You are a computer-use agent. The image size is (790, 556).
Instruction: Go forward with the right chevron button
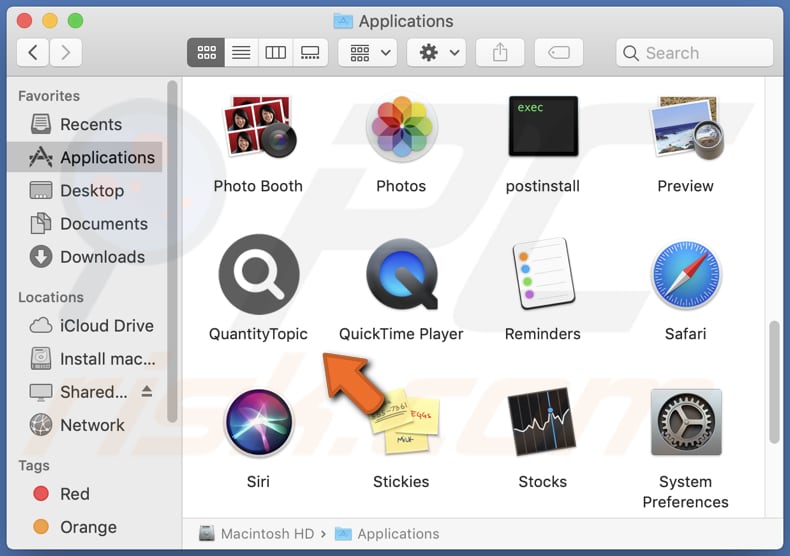(x=65, y=52)
